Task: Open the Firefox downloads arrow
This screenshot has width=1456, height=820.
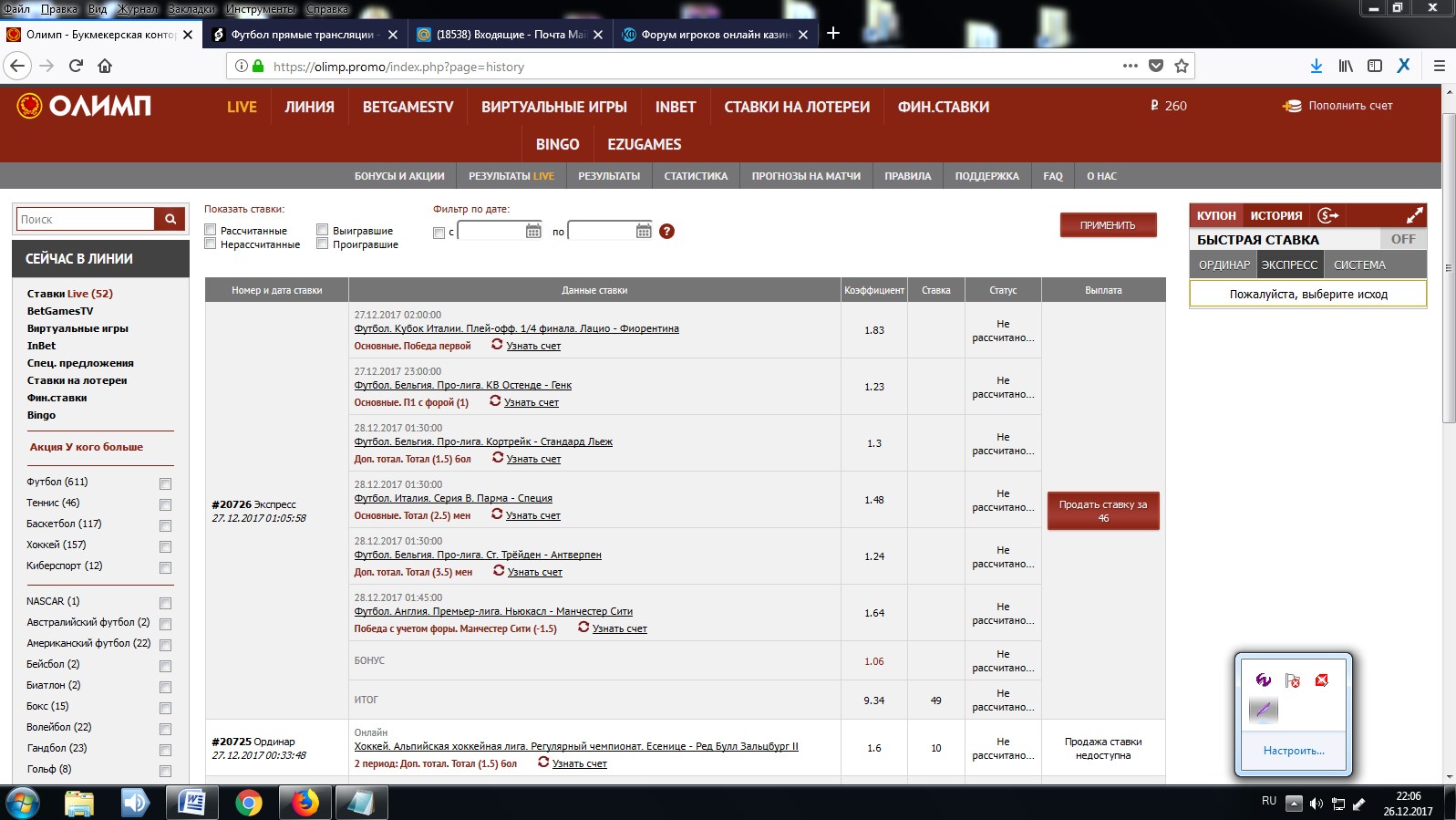Action: tap(1317, 66)
